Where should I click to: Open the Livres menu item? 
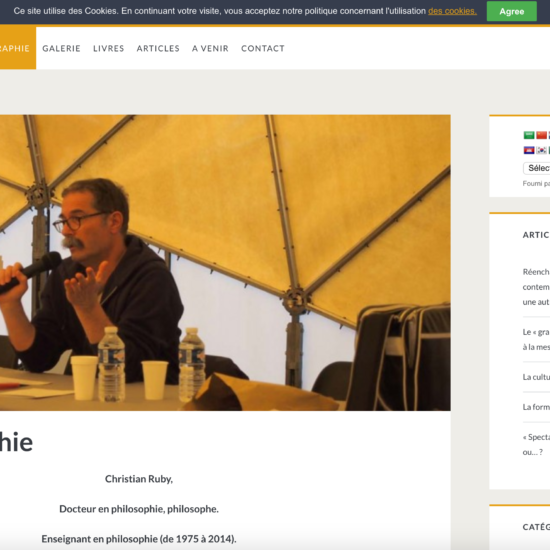[x=108, y=48]
